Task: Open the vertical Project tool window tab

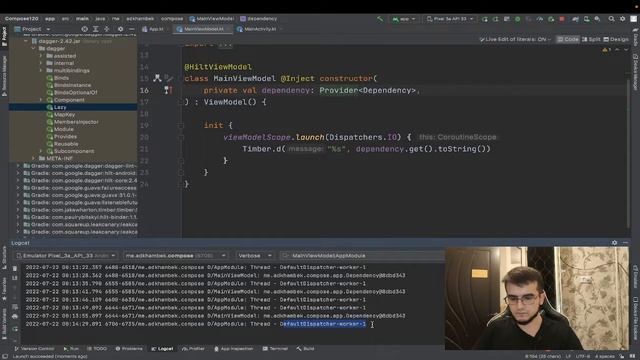Action: pyautogui.click(x=4, y=36)
